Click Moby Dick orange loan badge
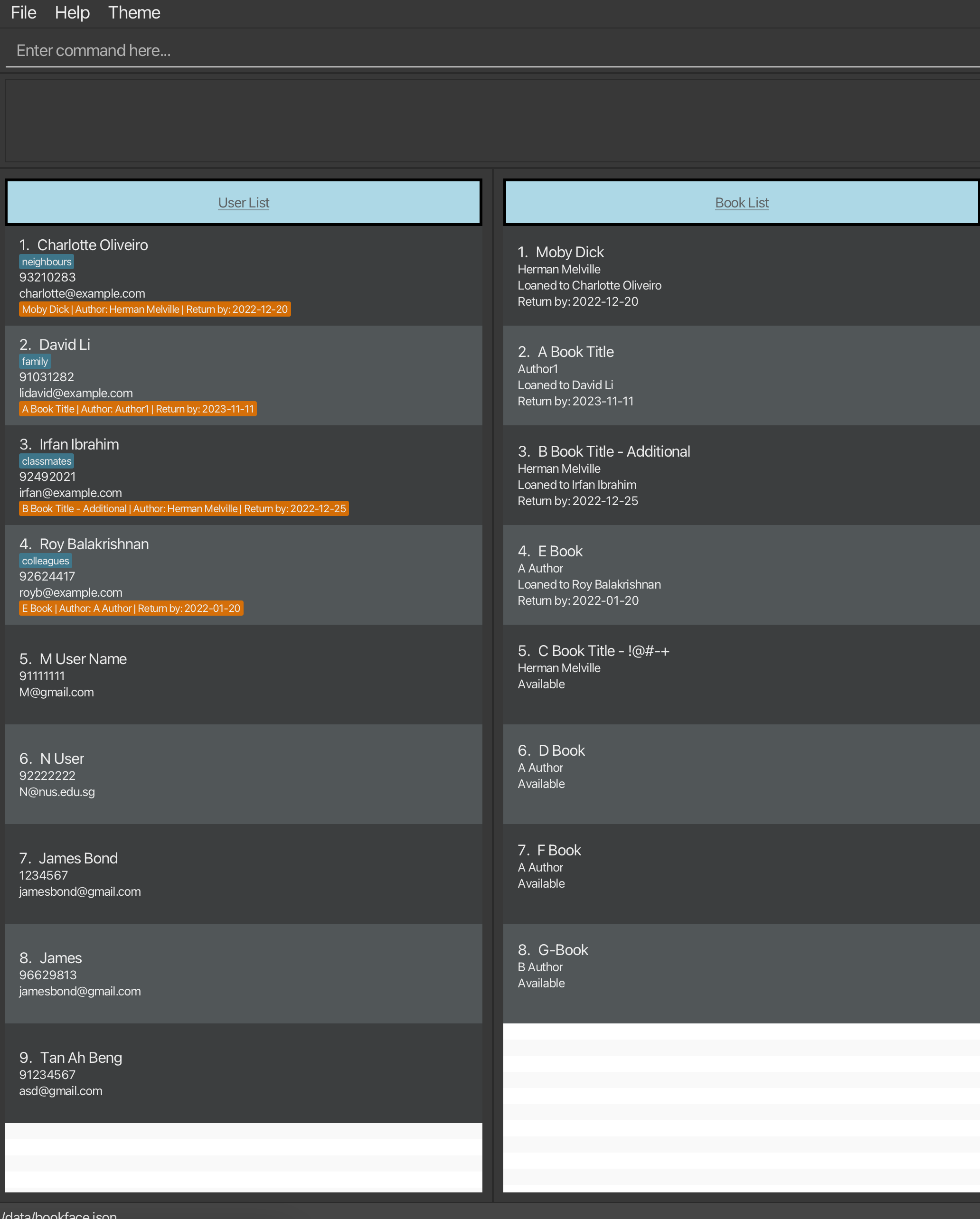The image size is (980, 1219). tap(154, 309)
